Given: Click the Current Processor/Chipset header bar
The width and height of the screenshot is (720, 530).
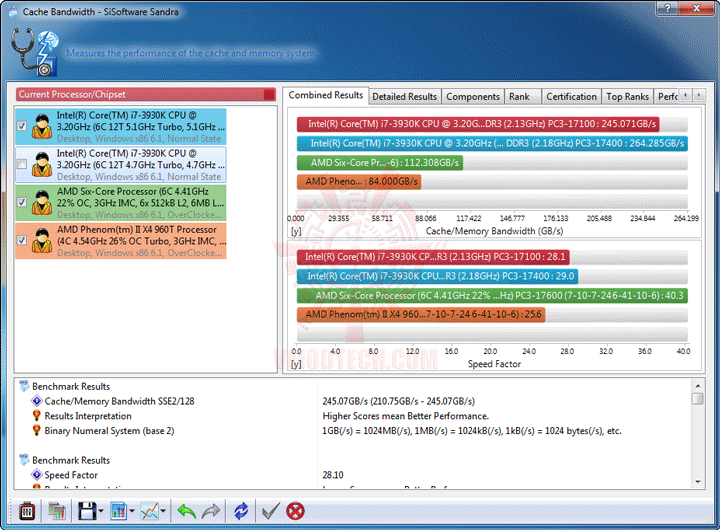Looking at the screenshot, I should (146, 94).
